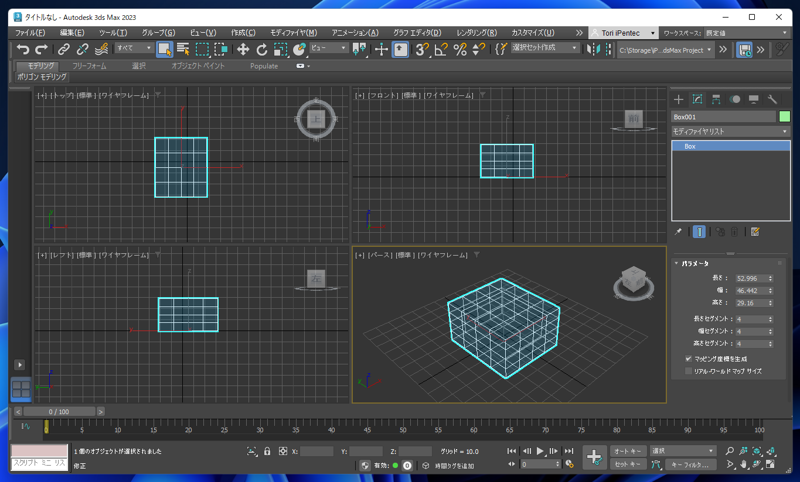
Task: Toggle the Angle Snap button
Action: tap(441, 49)
